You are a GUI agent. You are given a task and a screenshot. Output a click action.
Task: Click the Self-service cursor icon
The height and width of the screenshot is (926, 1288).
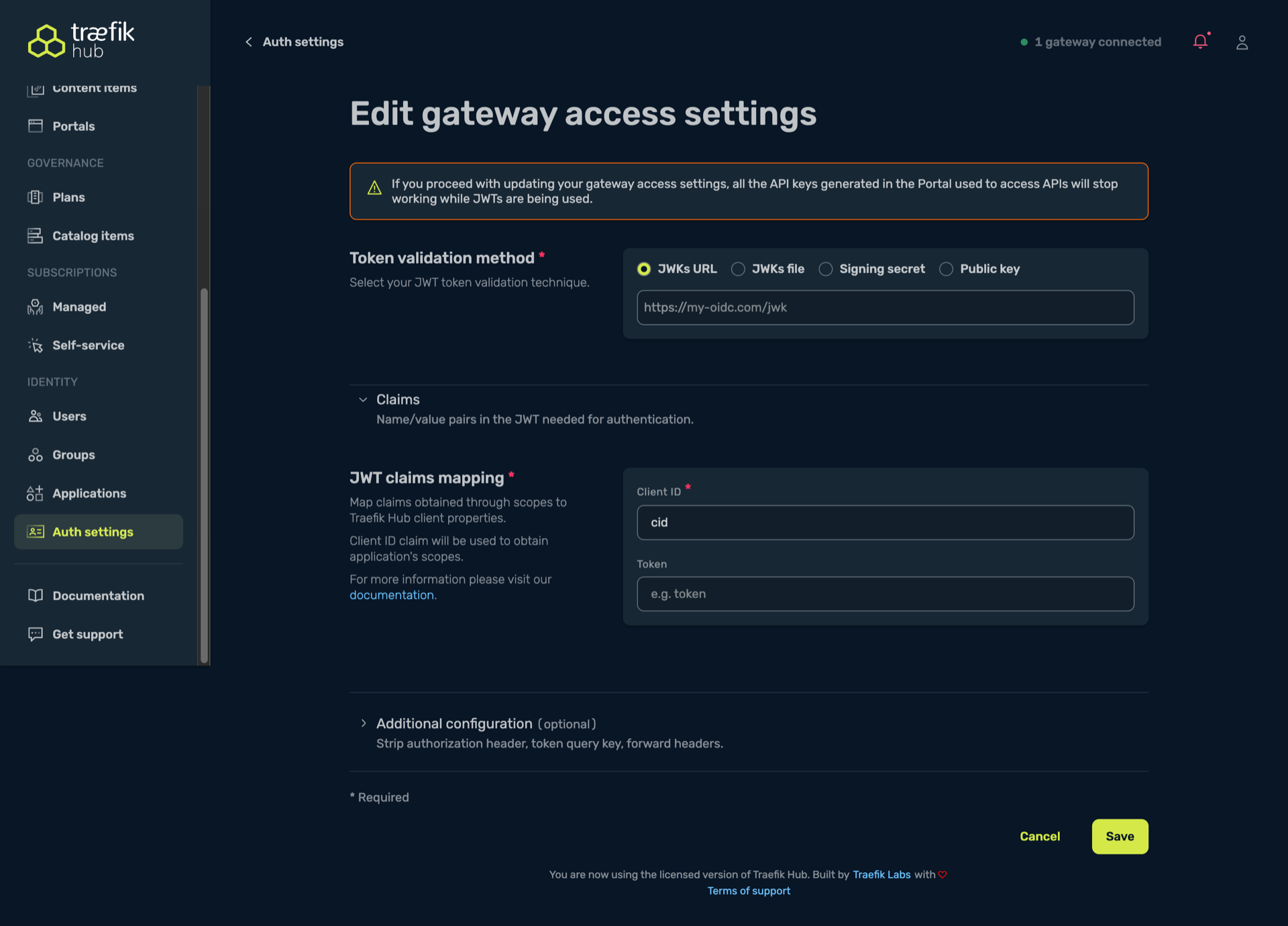pyautogui.click(x=36, y=345)
